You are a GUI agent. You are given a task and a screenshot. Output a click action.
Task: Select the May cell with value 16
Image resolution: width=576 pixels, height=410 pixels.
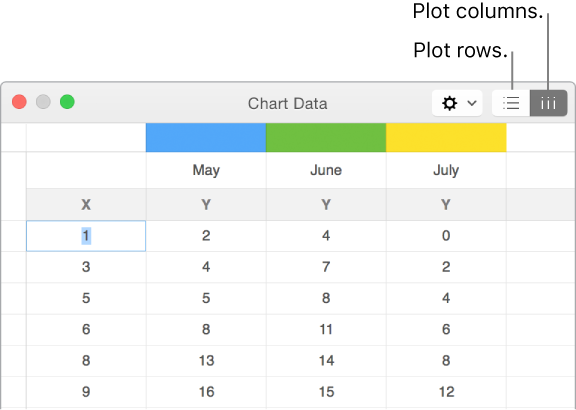tap(206, 392)
